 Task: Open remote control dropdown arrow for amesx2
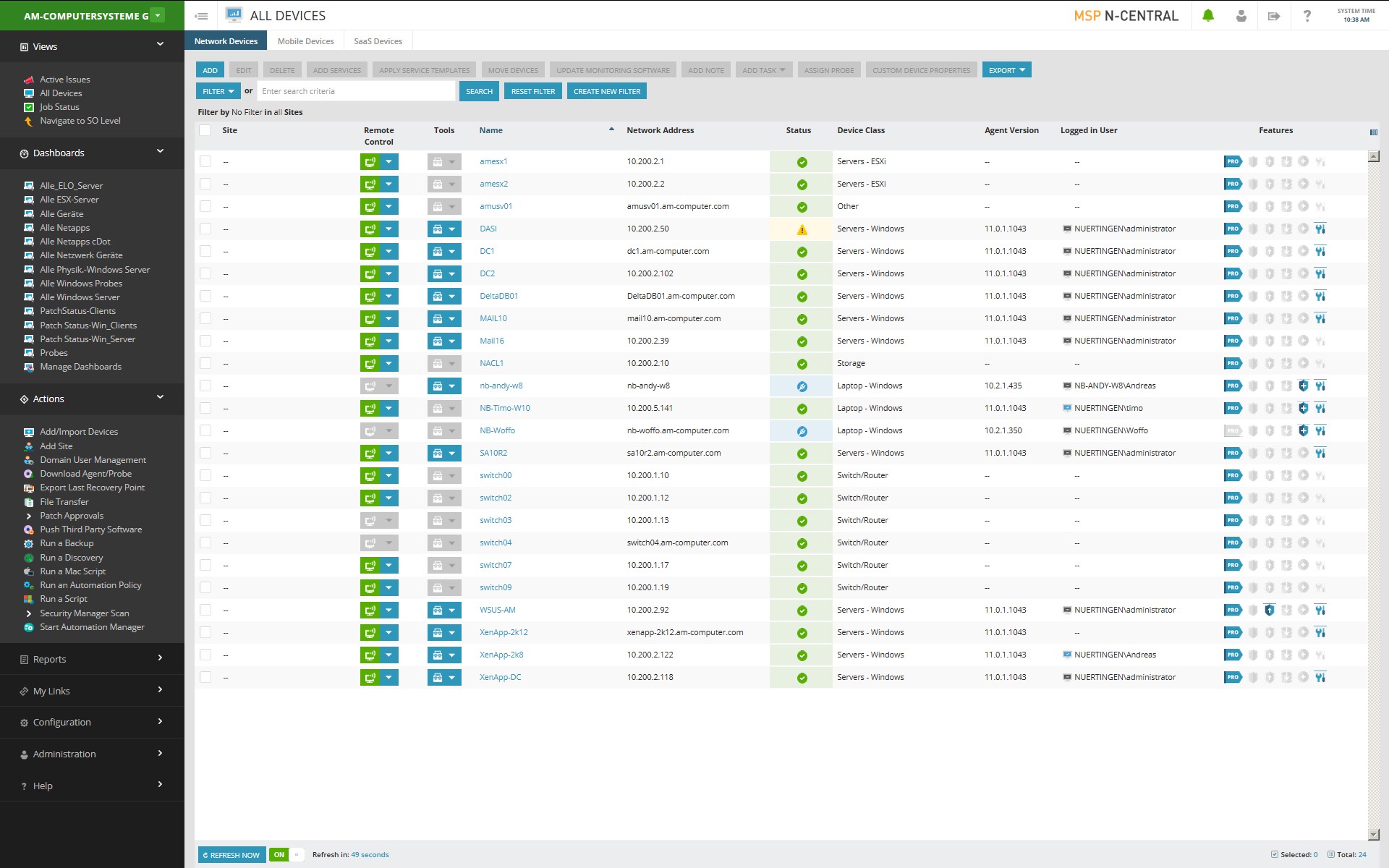(388, 184)
